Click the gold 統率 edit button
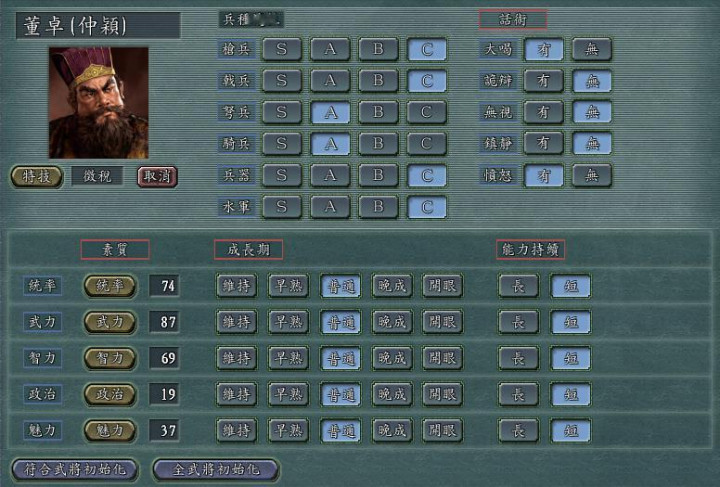This screenshot has height=487, width=720. point(110,286)
